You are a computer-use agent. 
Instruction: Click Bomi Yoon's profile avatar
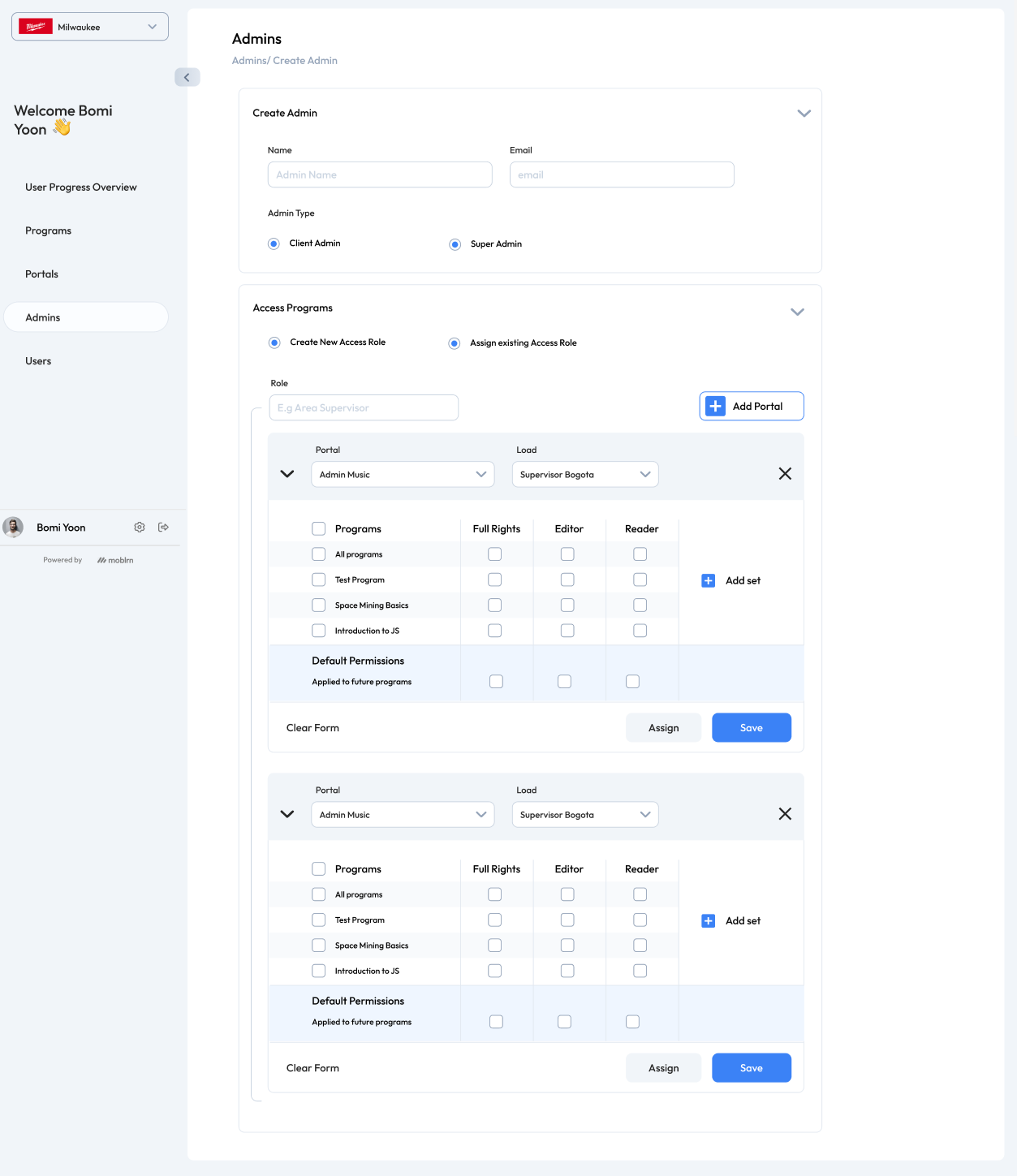(13, 528)
